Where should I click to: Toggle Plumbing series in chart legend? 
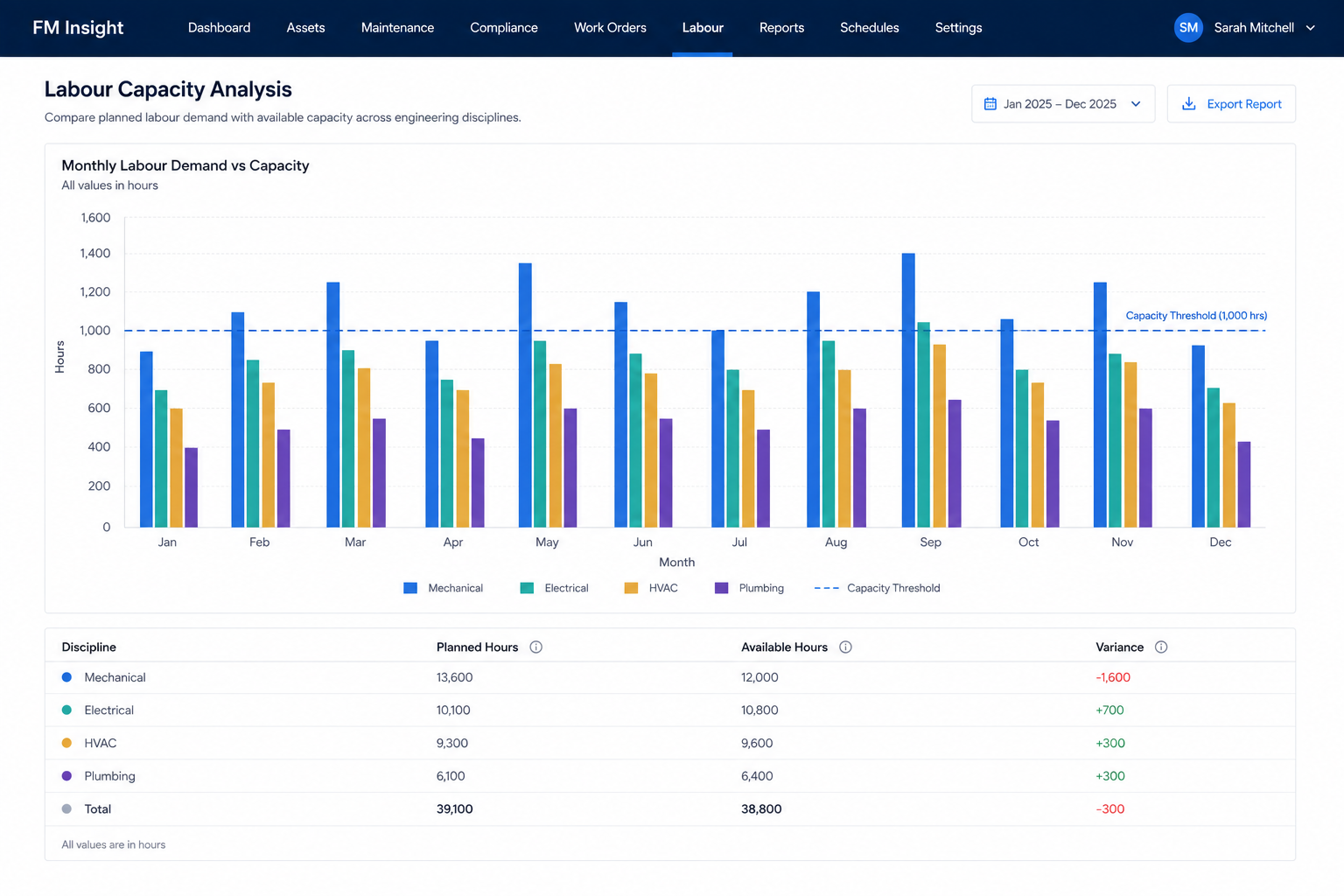(x=749, y=588)
